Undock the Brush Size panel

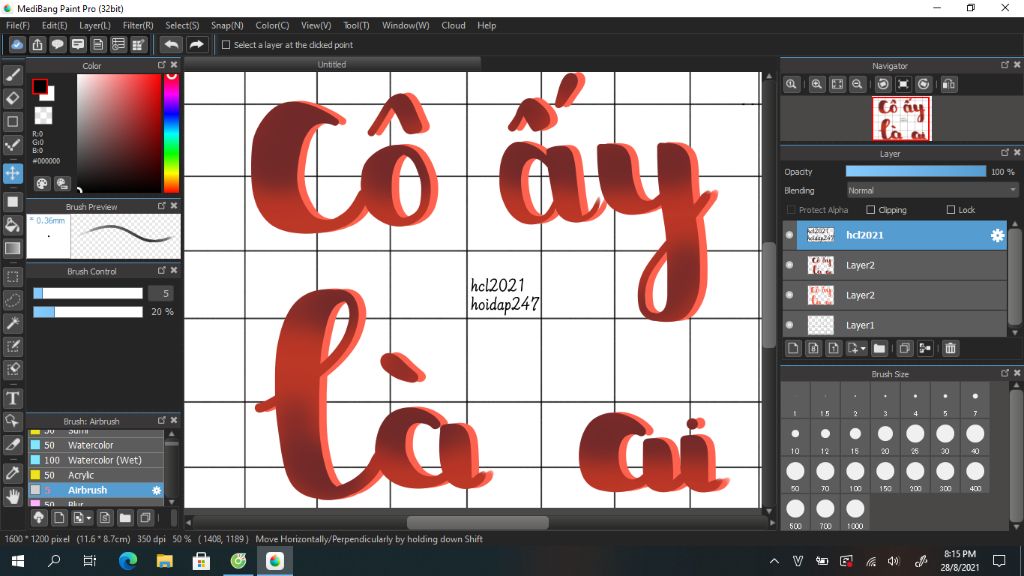tap(1004, 374)
